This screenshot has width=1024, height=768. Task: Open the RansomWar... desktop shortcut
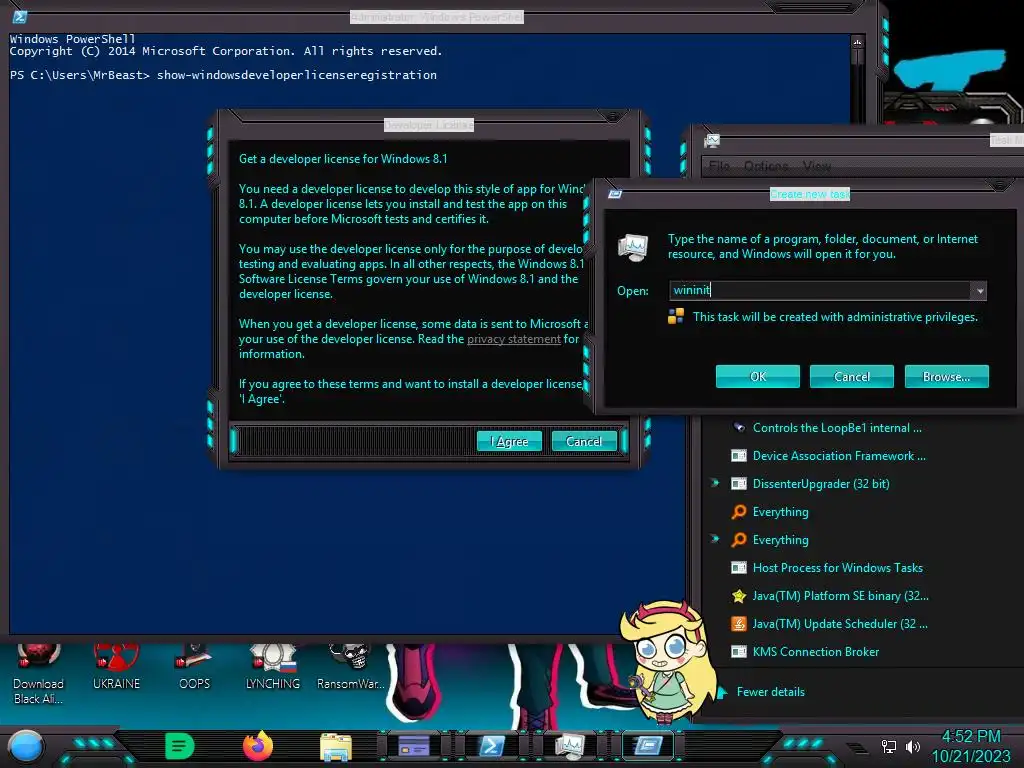point(350,667)
